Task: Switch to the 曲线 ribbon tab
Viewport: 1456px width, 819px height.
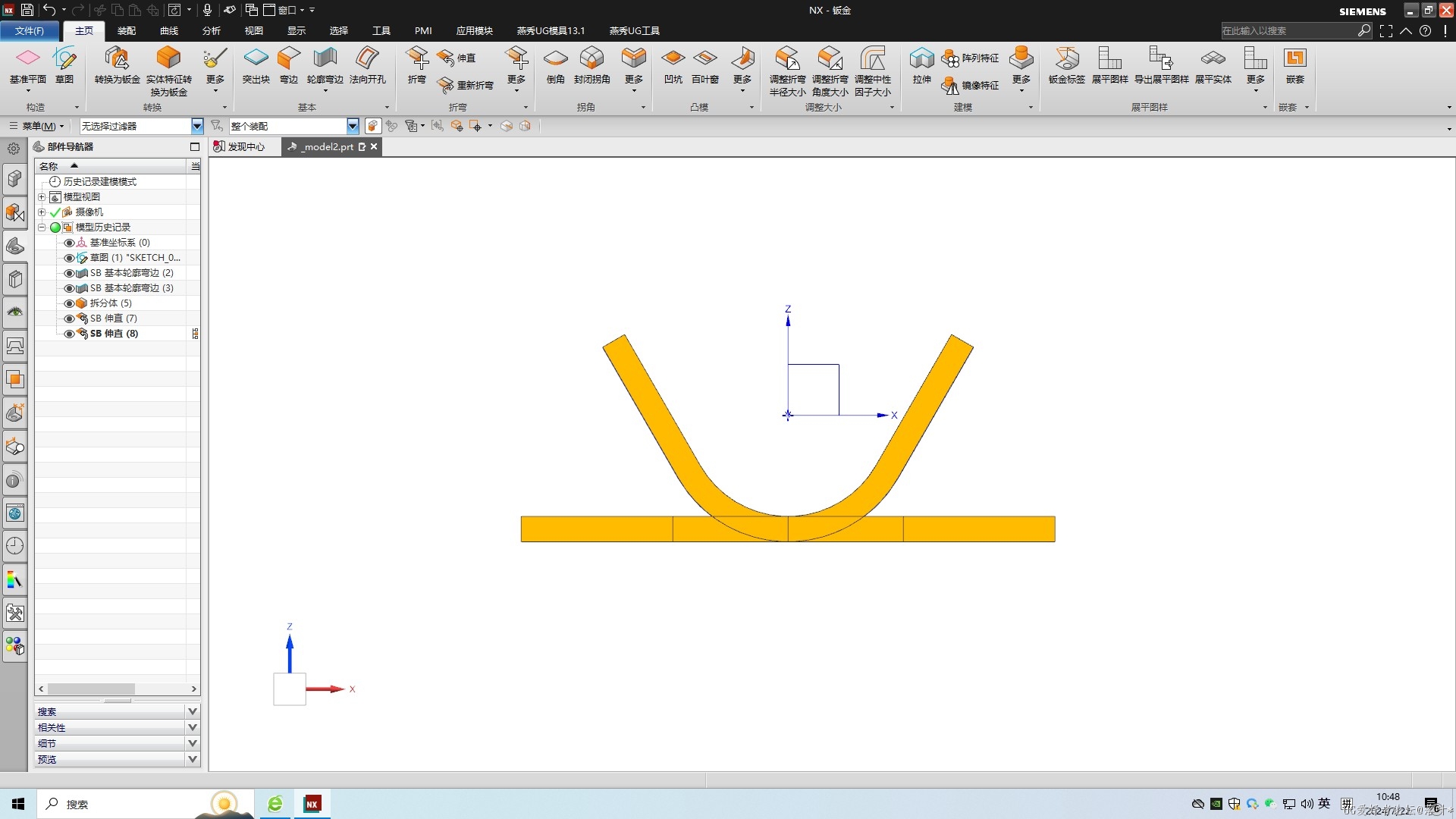Action: [x=169, y=31]
